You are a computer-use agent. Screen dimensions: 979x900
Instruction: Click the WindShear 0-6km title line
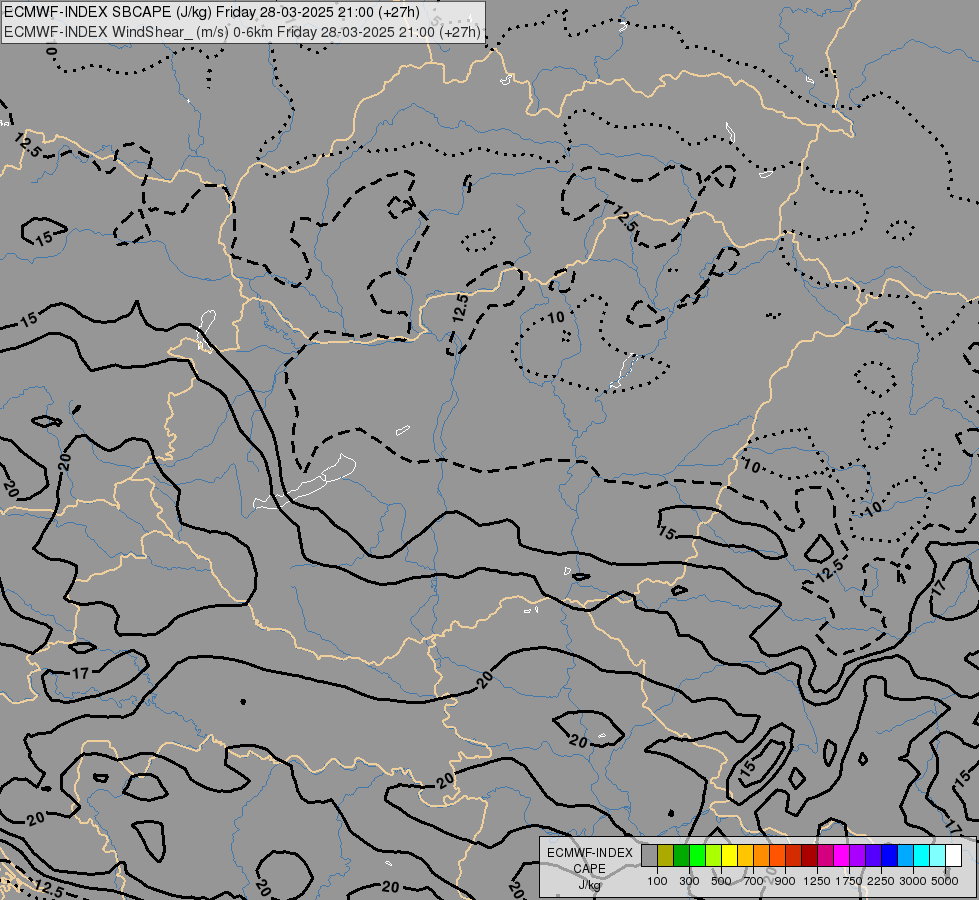(242, 32)
